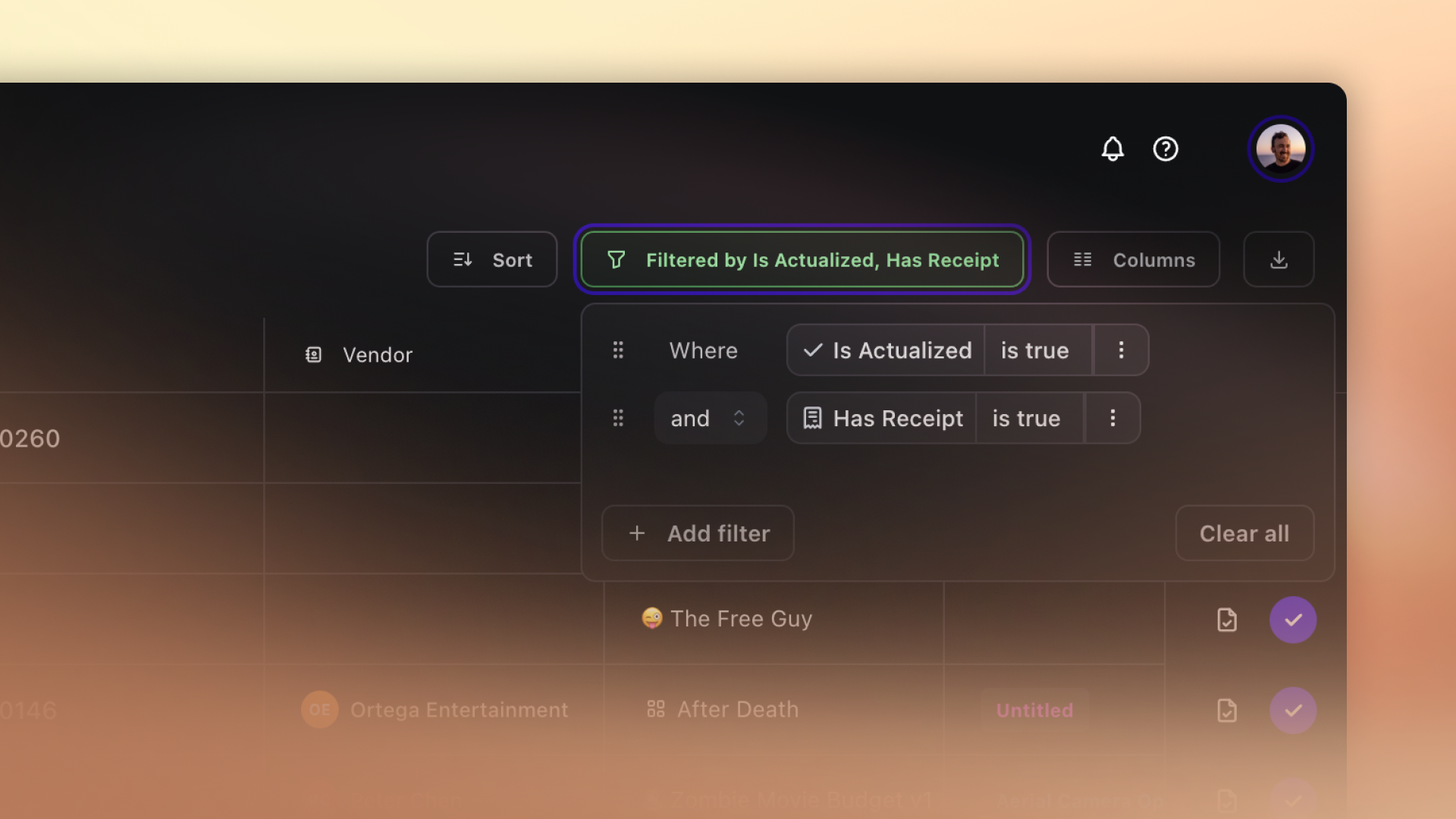1456x819 pixels.
Task: Open the profile avatar picture
Action: tap(1281, 149)
